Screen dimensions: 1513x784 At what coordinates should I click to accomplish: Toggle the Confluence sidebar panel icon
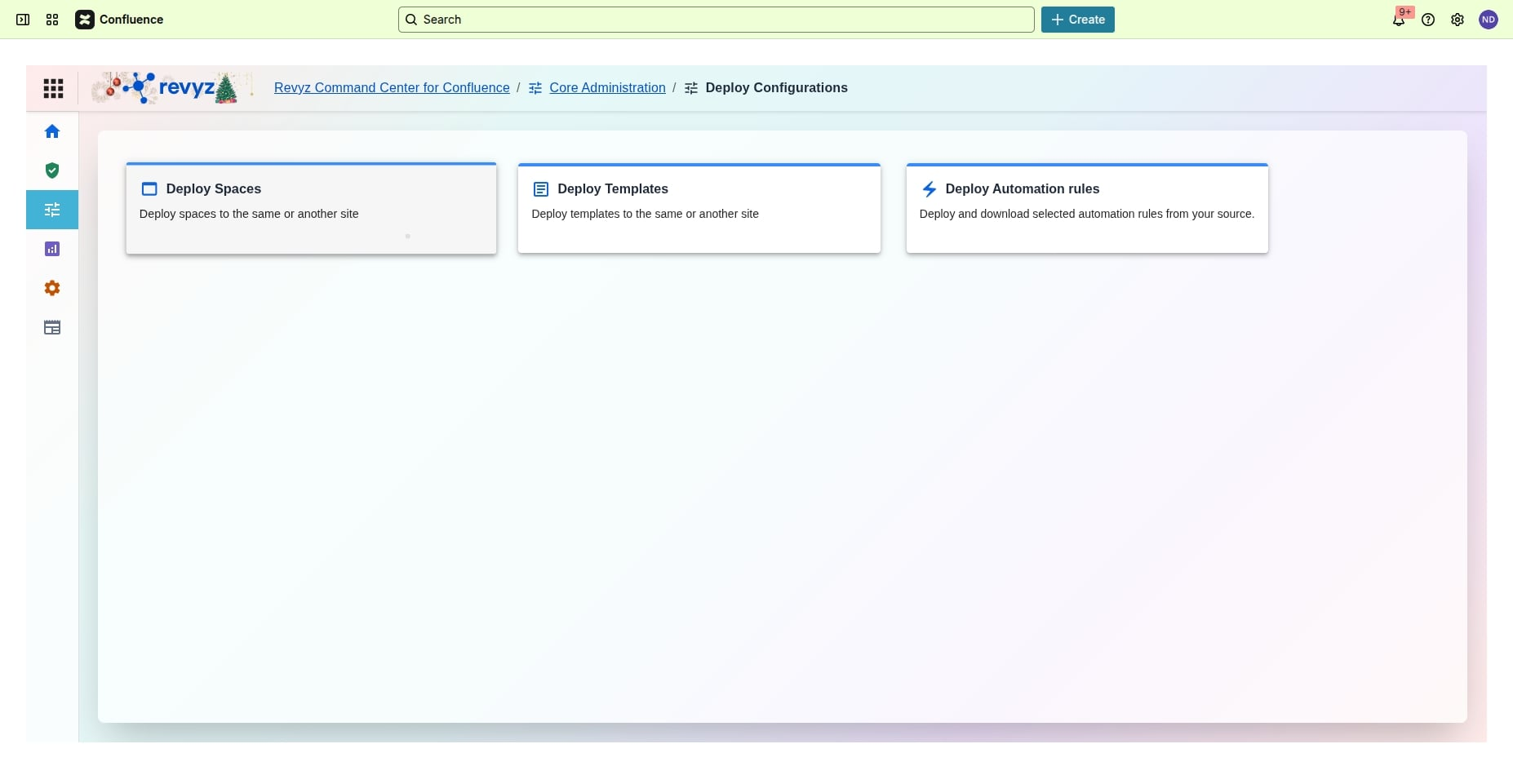click(23, 20)
